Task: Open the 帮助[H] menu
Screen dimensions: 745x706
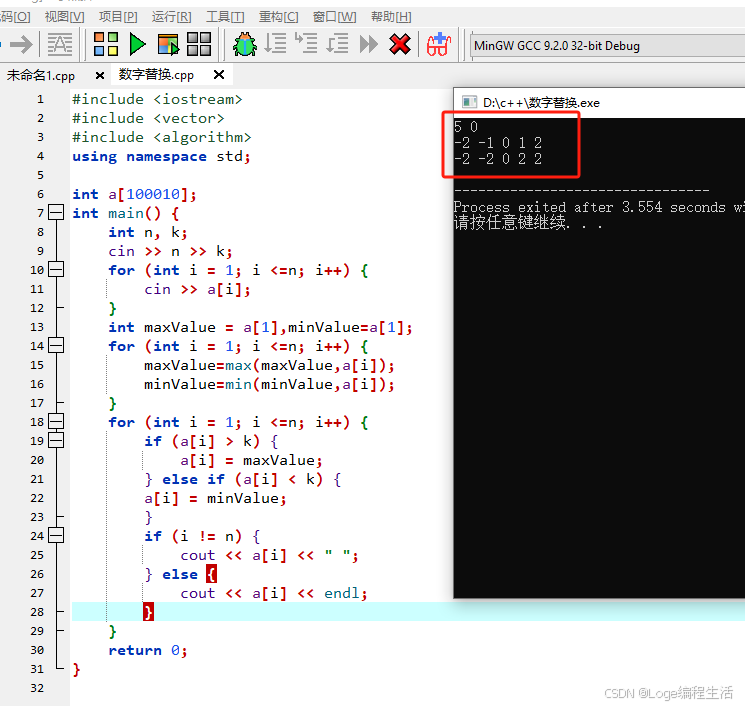Action: pos(391,17)
